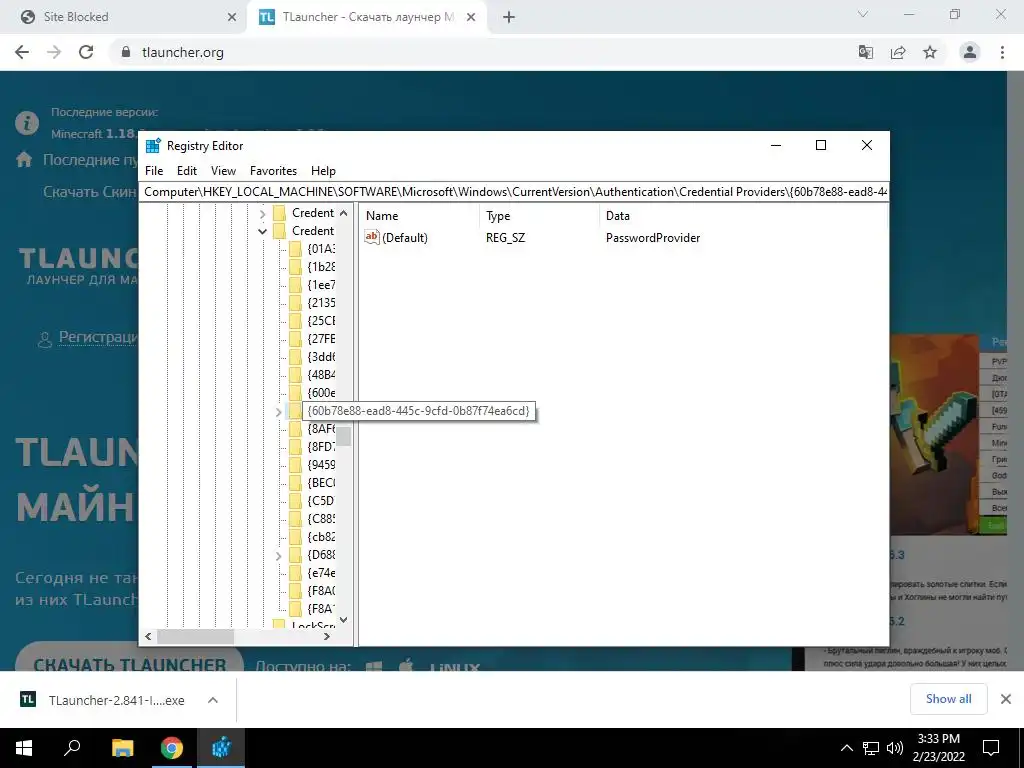Click the {BEC key label
Screen dimensions: 1024x768
321,483
